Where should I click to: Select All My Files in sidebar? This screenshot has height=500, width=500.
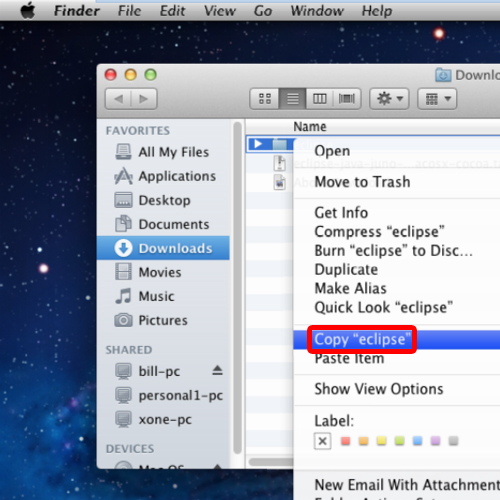(x=163, y=152)
